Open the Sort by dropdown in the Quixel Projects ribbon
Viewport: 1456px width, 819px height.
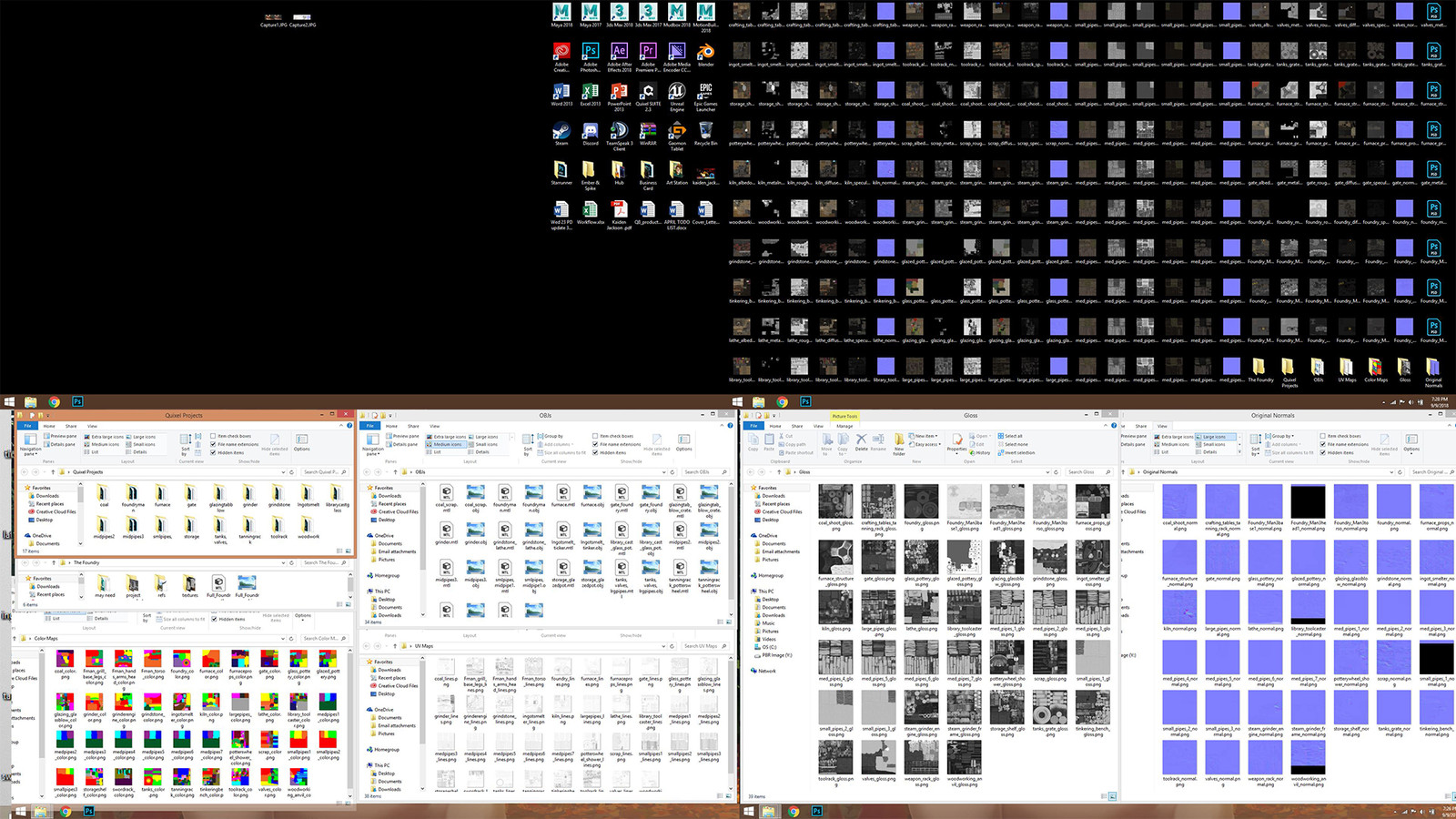(x=186, y=443)
